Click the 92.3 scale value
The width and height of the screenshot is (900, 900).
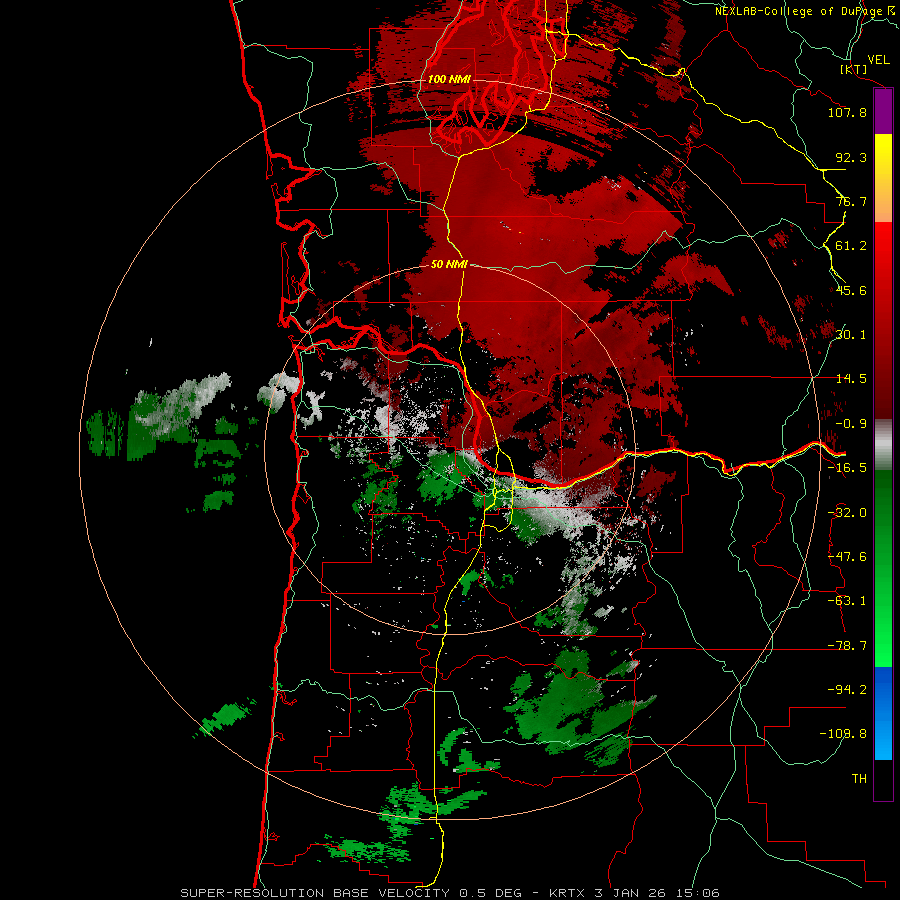pyautogui.click(x=851, y=157)
